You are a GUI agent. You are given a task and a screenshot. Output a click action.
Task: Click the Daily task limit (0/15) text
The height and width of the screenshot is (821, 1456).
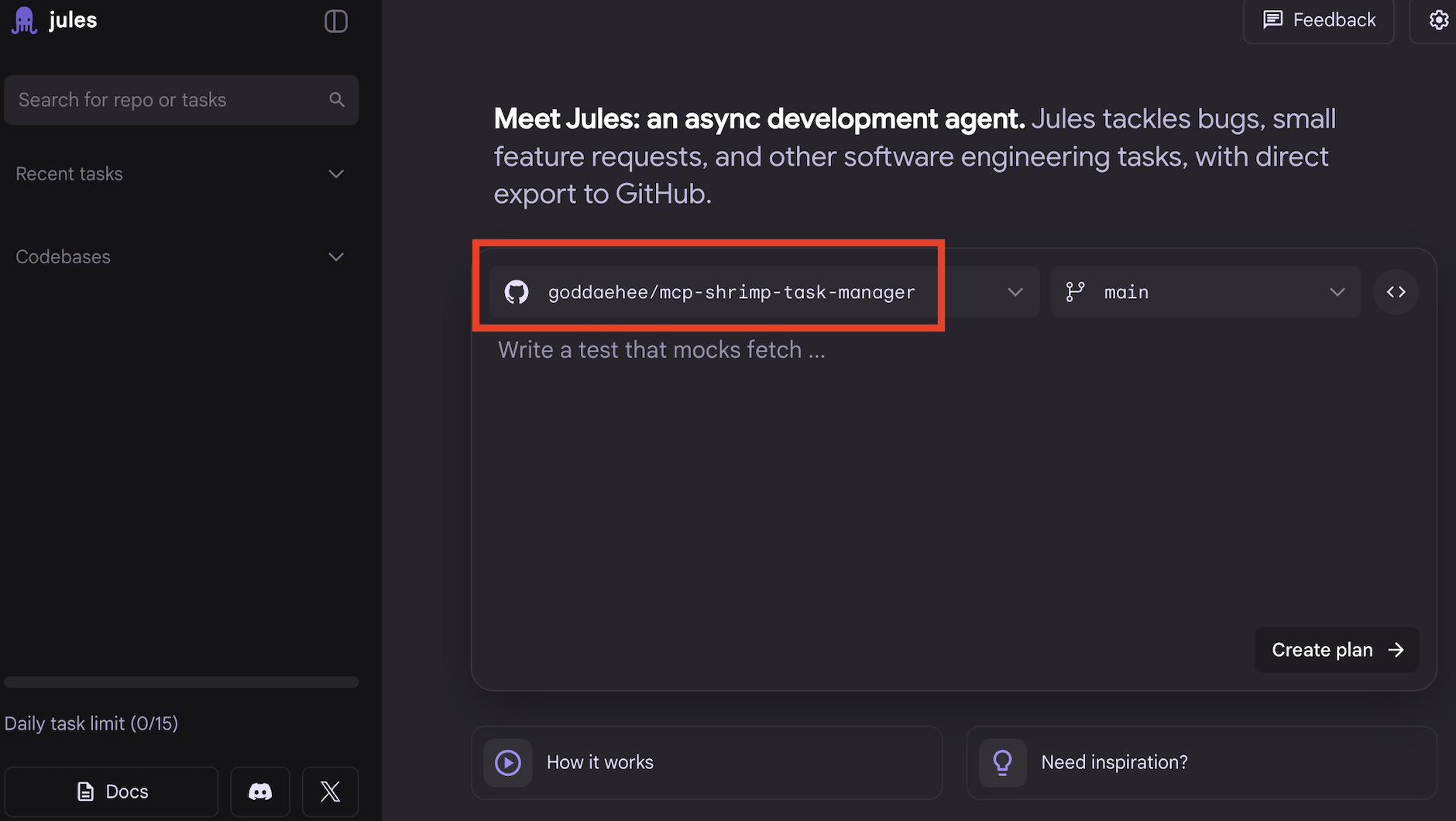(x=91, y=723)
